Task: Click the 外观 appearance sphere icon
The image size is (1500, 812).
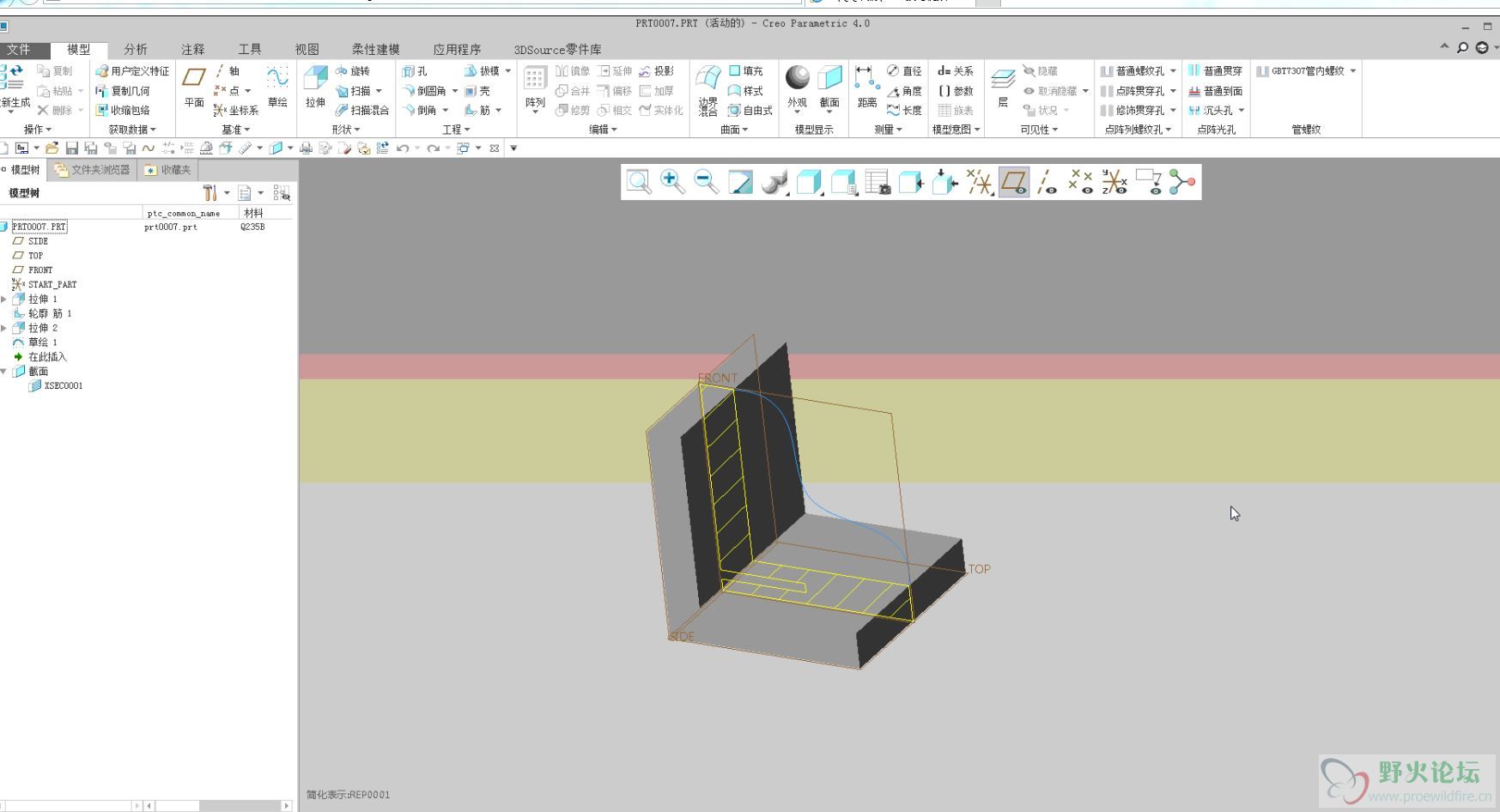Action: (798, 78)
